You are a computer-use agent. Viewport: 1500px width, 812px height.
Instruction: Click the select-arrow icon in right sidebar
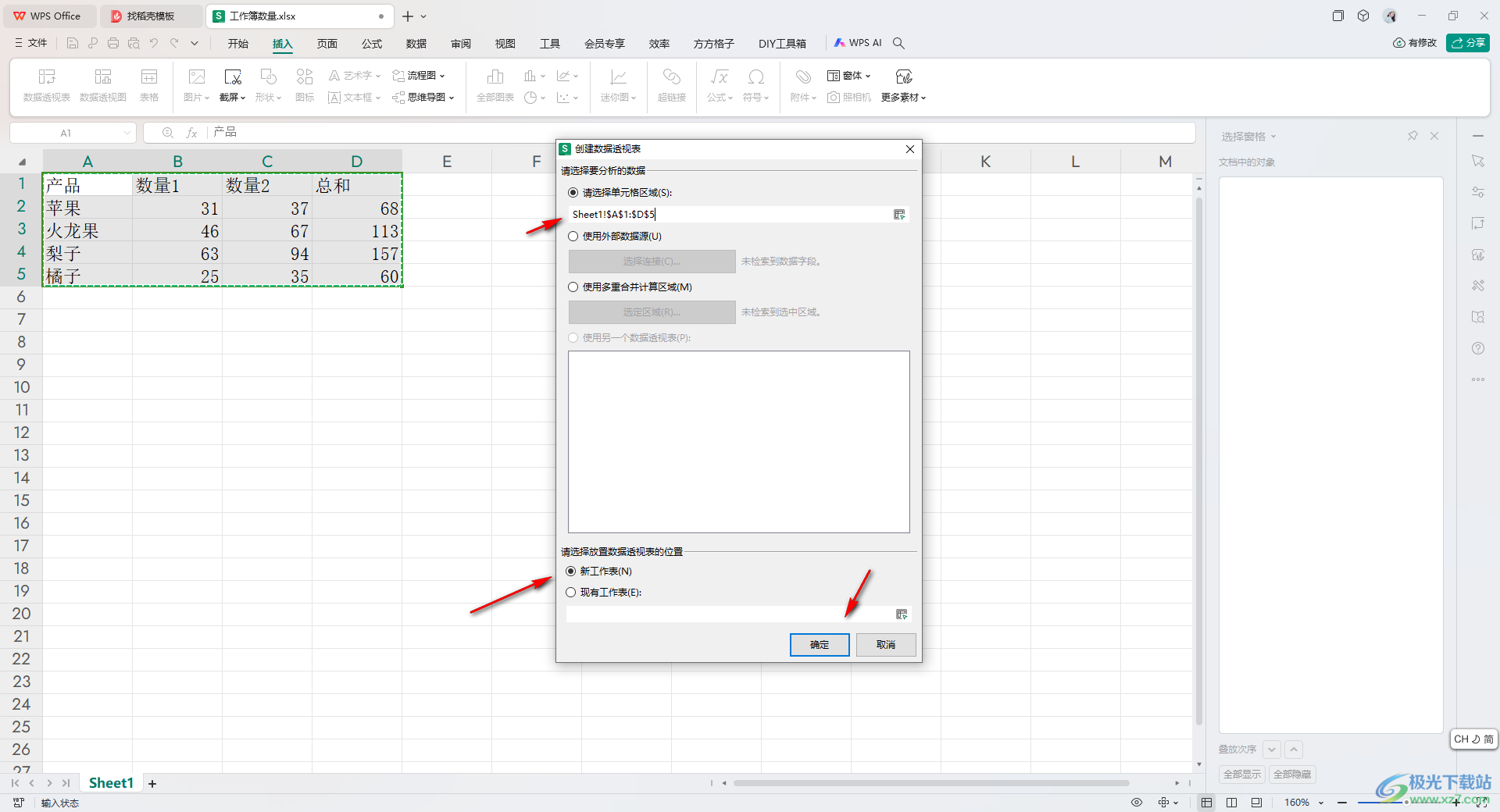(x=1478, y=161)
